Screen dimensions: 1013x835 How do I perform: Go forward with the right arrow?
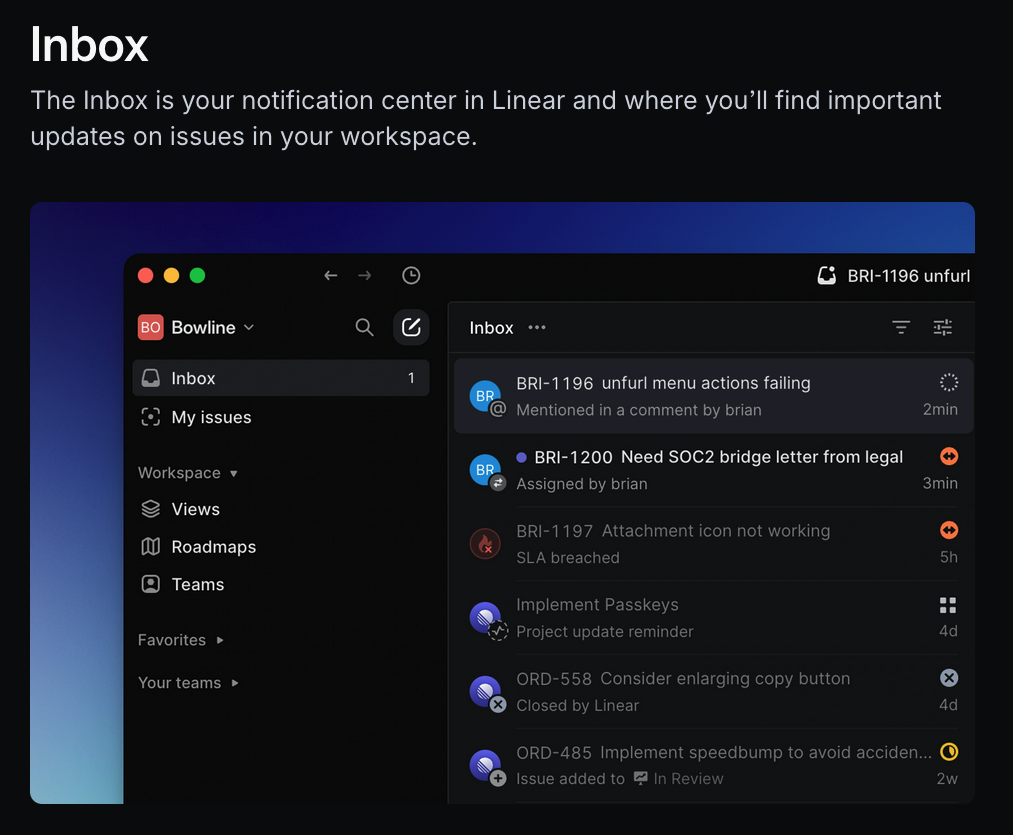coord(364,275)
